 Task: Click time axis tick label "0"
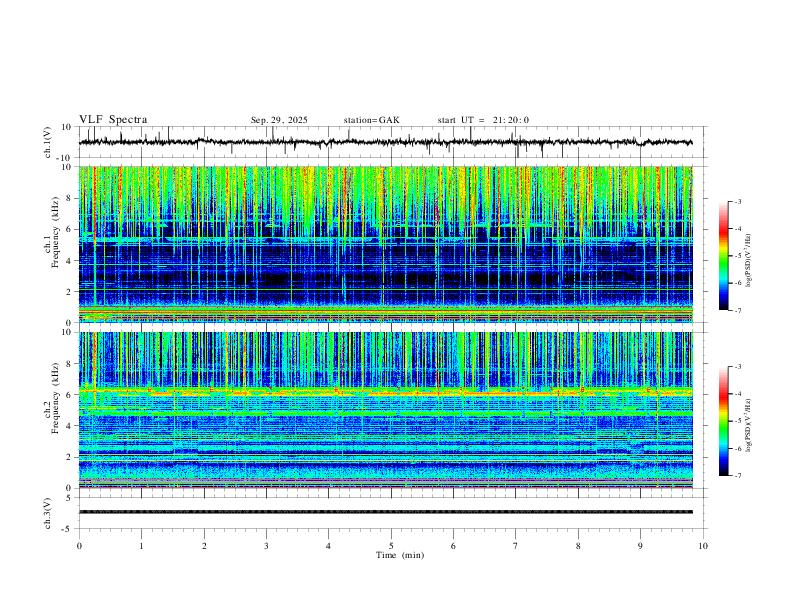pos(79,546)
